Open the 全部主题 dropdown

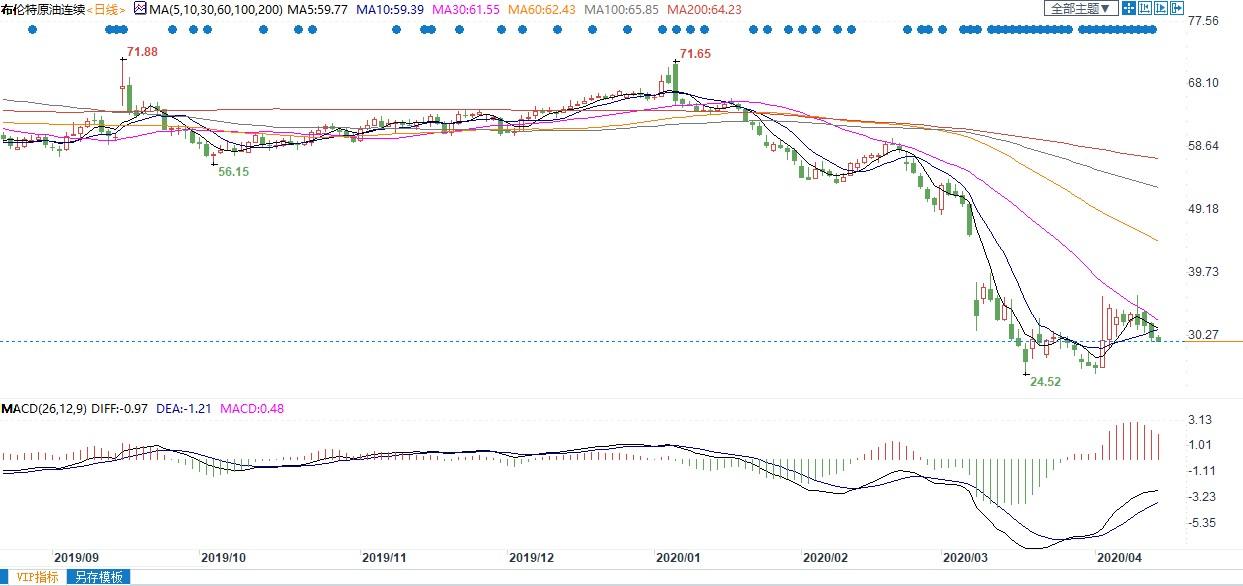[1079, 8]
